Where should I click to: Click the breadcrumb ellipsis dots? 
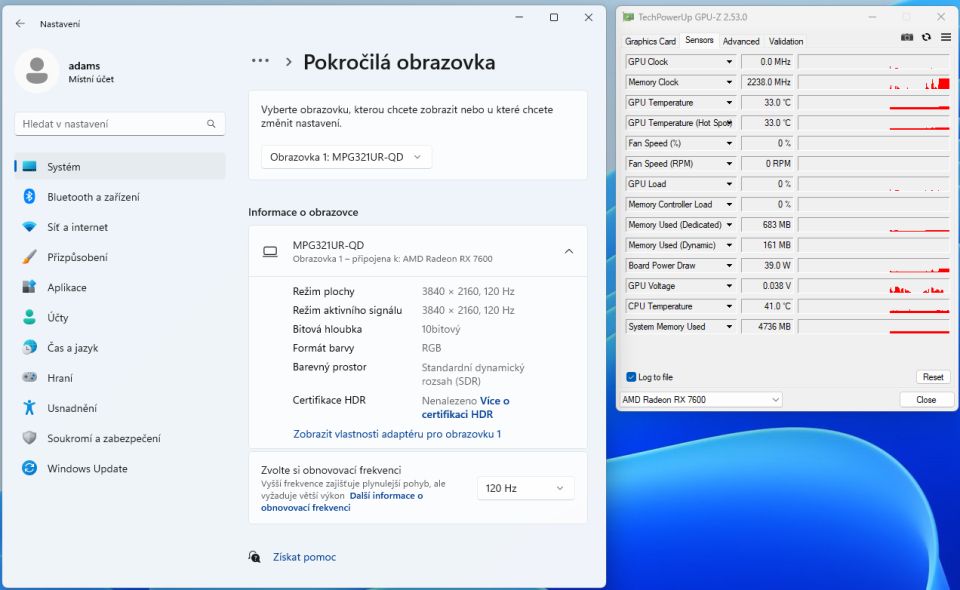click(260, 61)
